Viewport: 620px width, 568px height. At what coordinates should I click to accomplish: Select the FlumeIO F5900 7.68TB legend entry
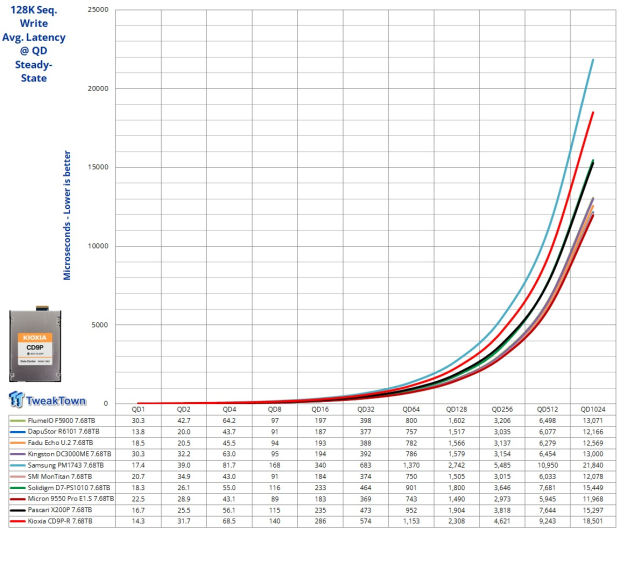pyautogui.click(x=61, y=420)
